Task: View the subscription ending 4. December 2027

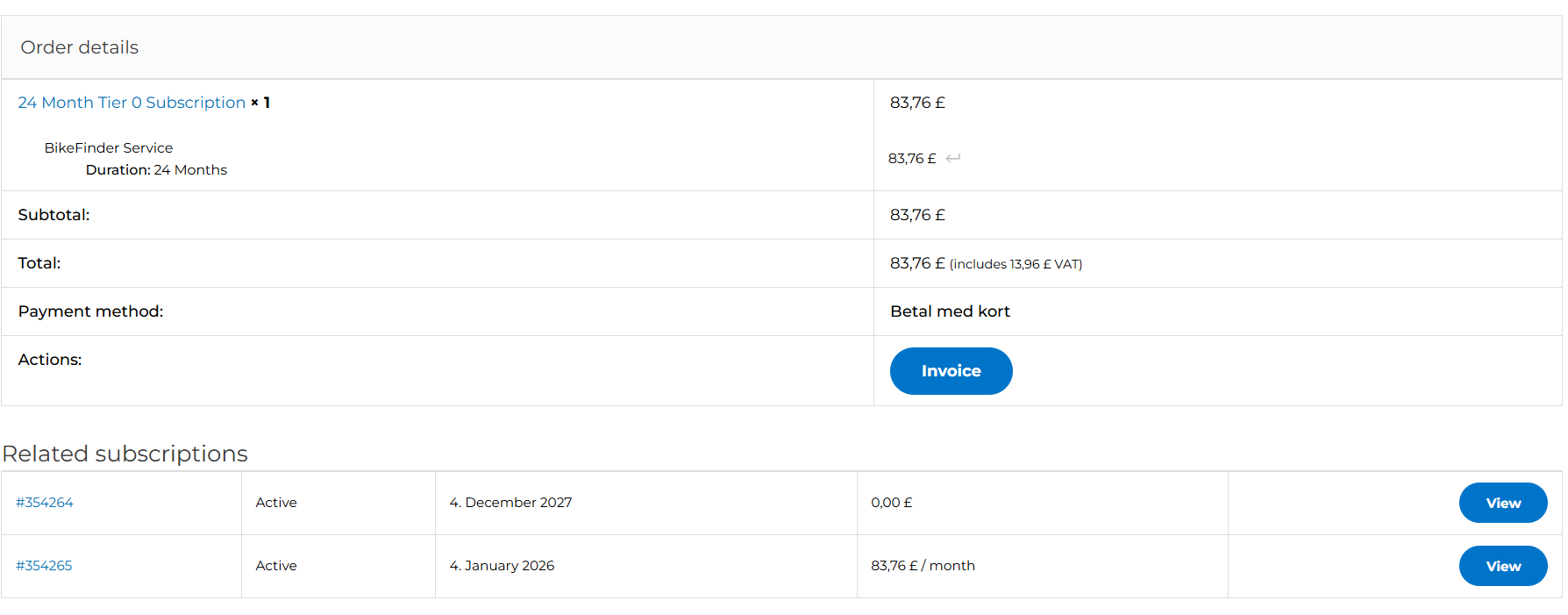Action: coord(1502,503)
